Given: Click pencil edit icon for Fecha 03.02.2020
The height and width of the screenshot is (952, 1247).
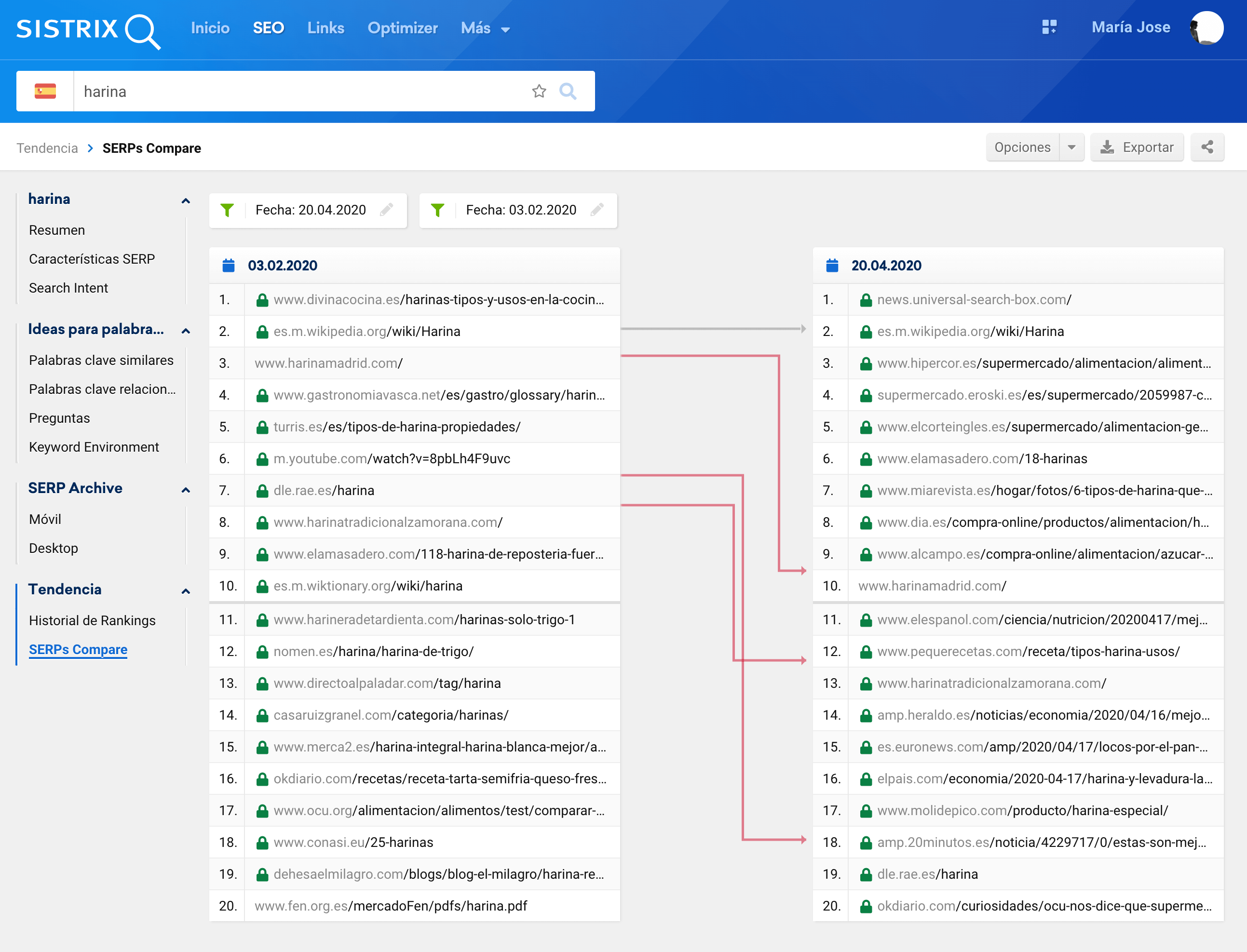Looking at the screenshot, I should pos(597,210).
